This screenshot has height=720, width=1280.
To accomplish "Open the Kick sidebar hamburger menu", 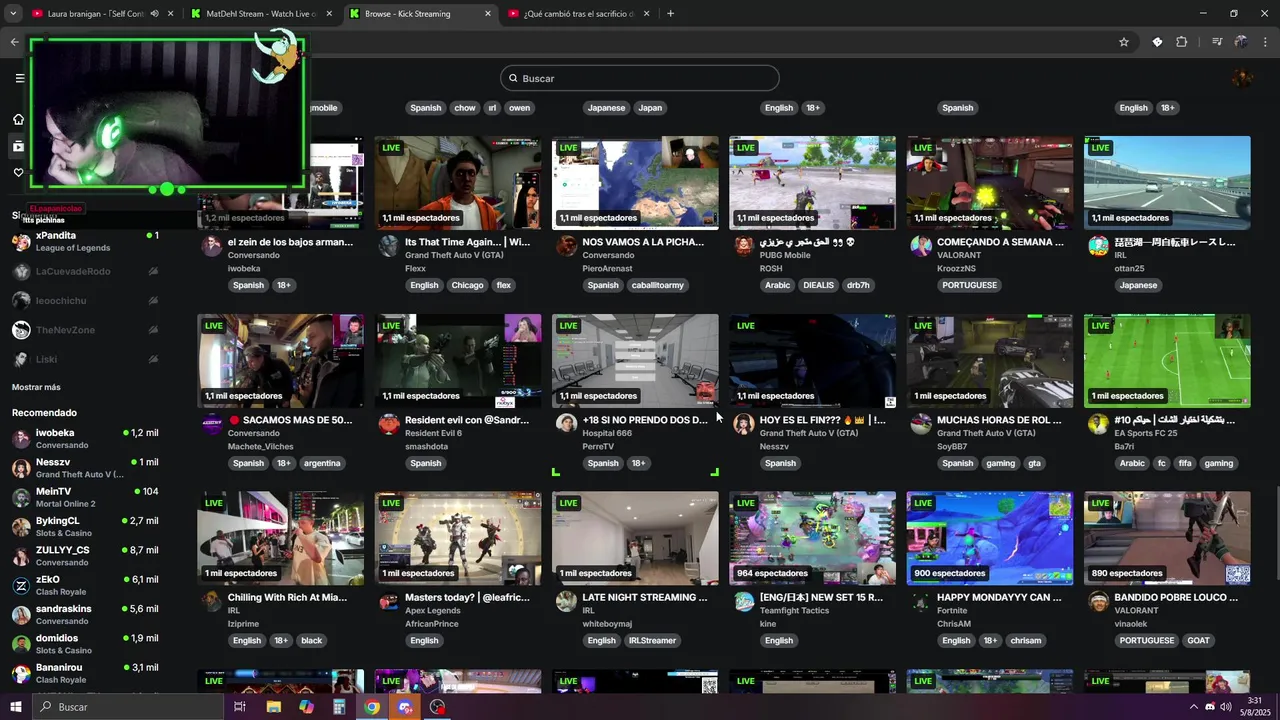I will (x=19, y=78).
